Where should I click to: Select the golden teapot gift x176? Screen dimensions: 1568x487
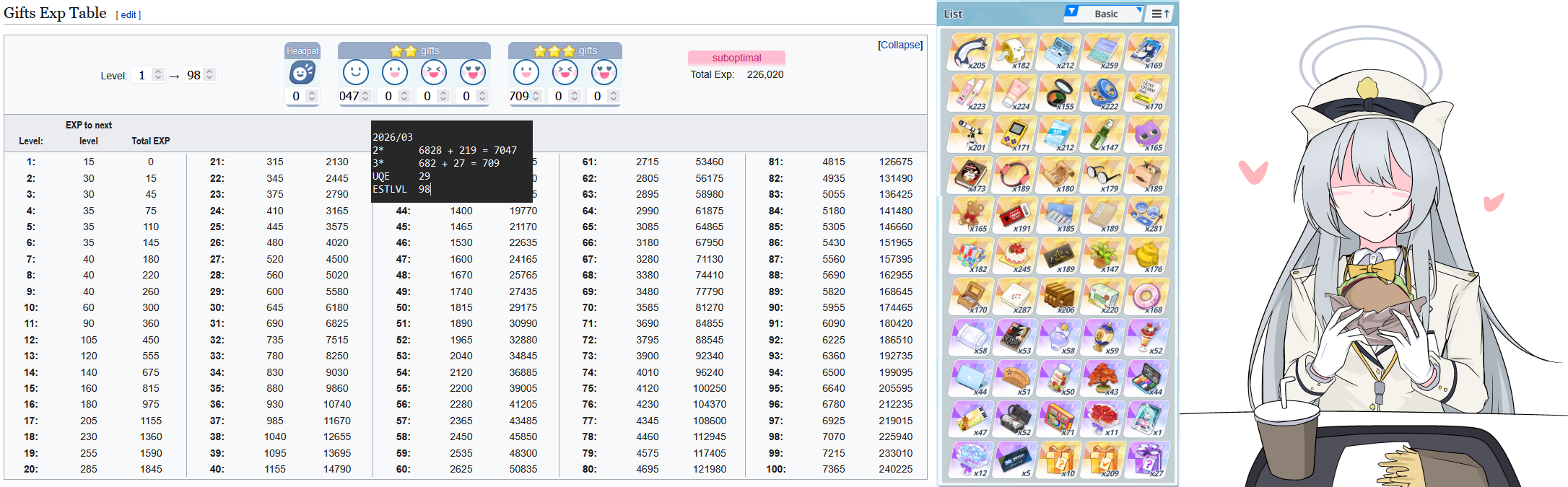click(1148, 256)
